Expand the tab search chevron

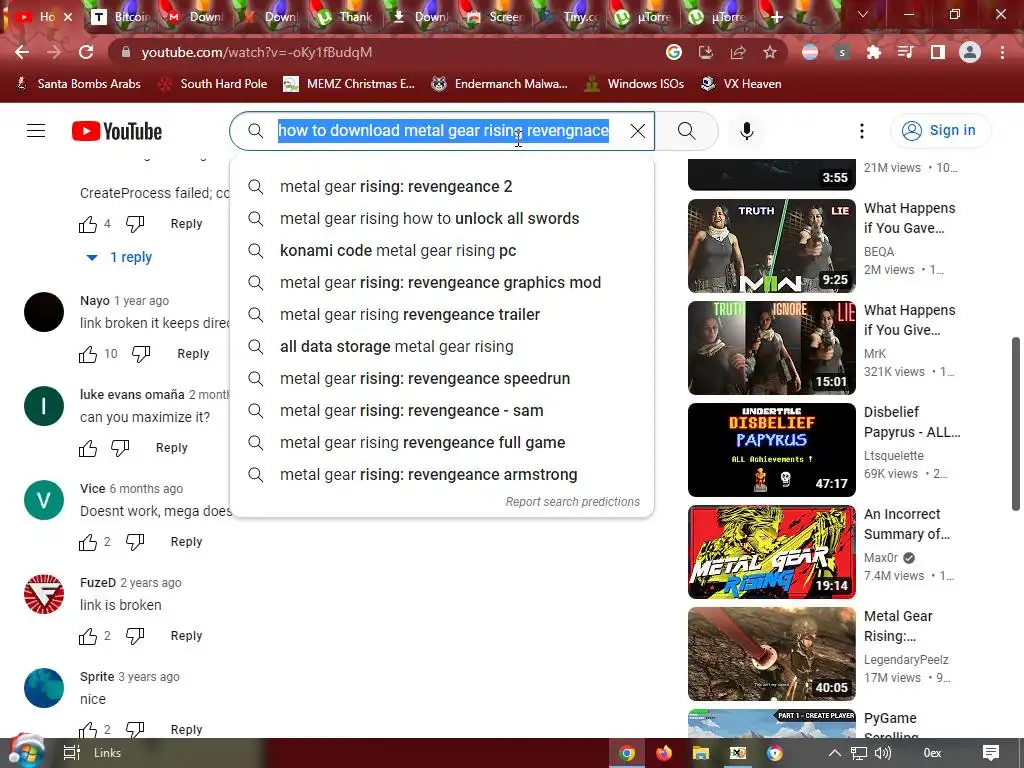(x=863, y=14)
